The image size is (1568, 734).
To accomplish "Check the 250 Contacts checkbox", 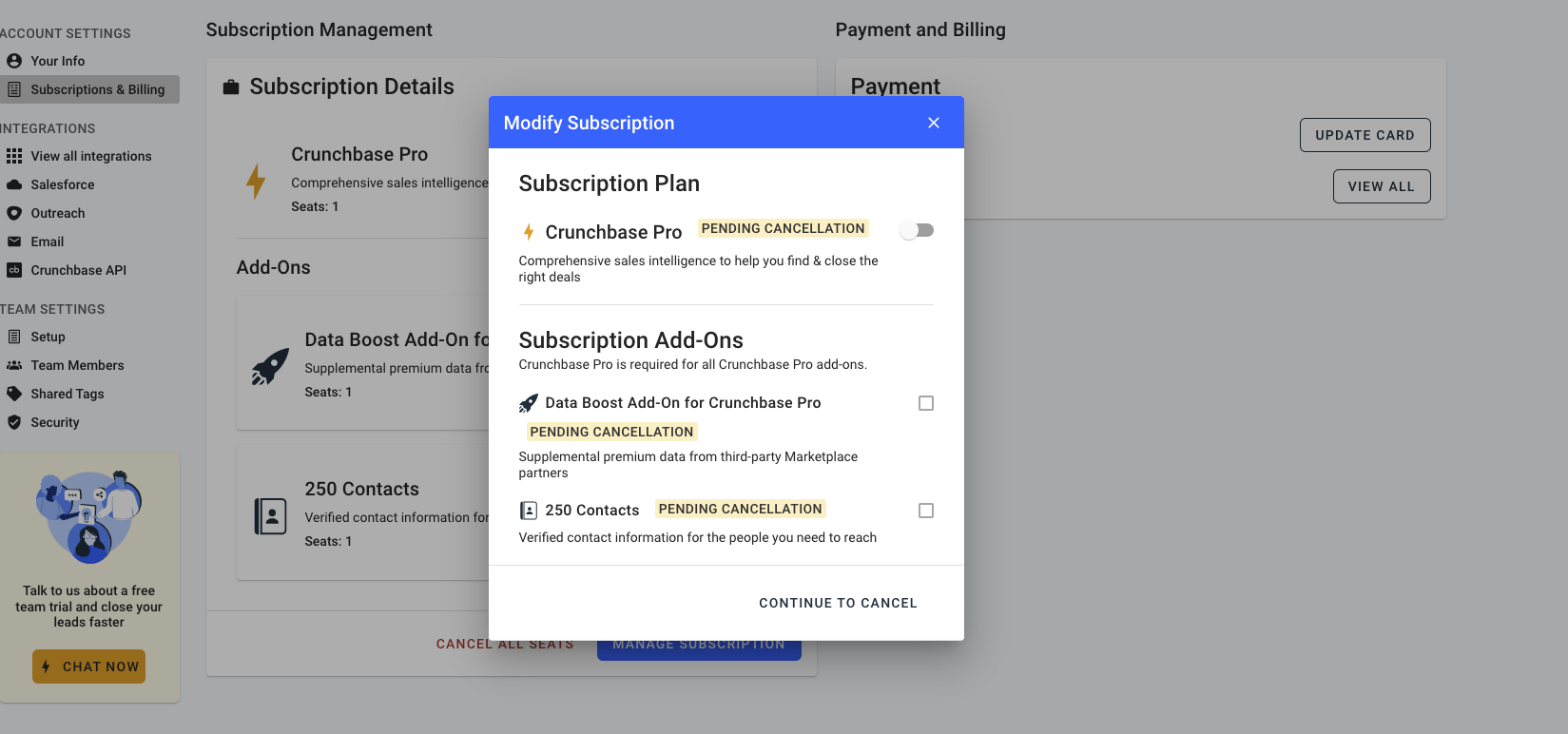I will 926,511.
